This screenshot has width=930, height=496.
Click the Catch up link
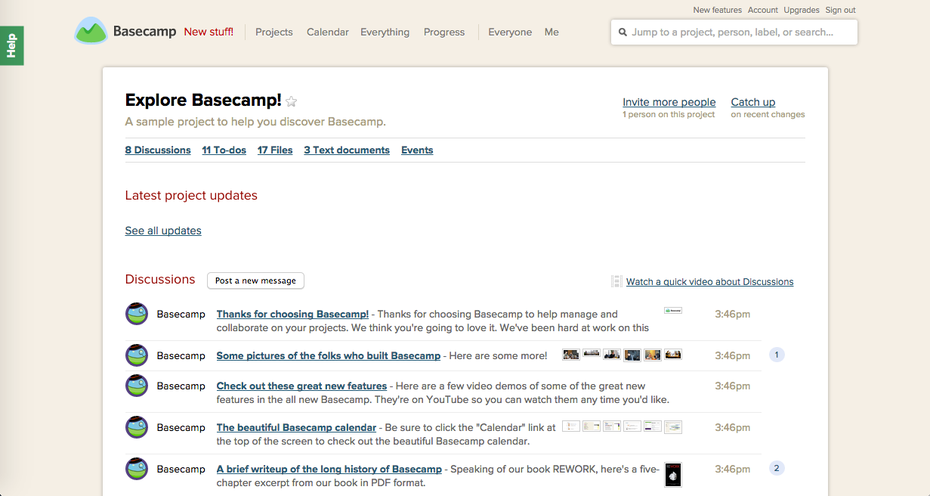point(753,102)
